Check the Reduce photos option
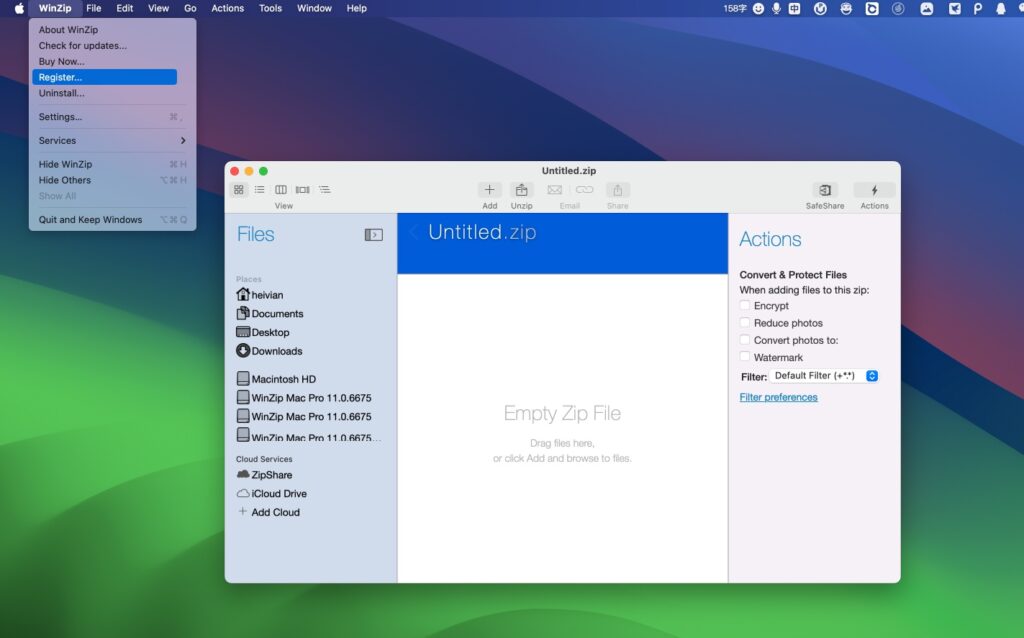 [x=745, y=323]
